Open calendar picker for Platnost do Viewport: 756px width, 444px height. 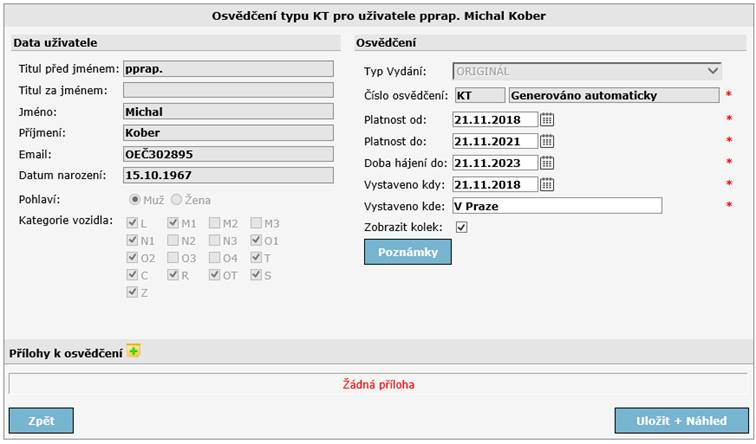tap(547, 141)
